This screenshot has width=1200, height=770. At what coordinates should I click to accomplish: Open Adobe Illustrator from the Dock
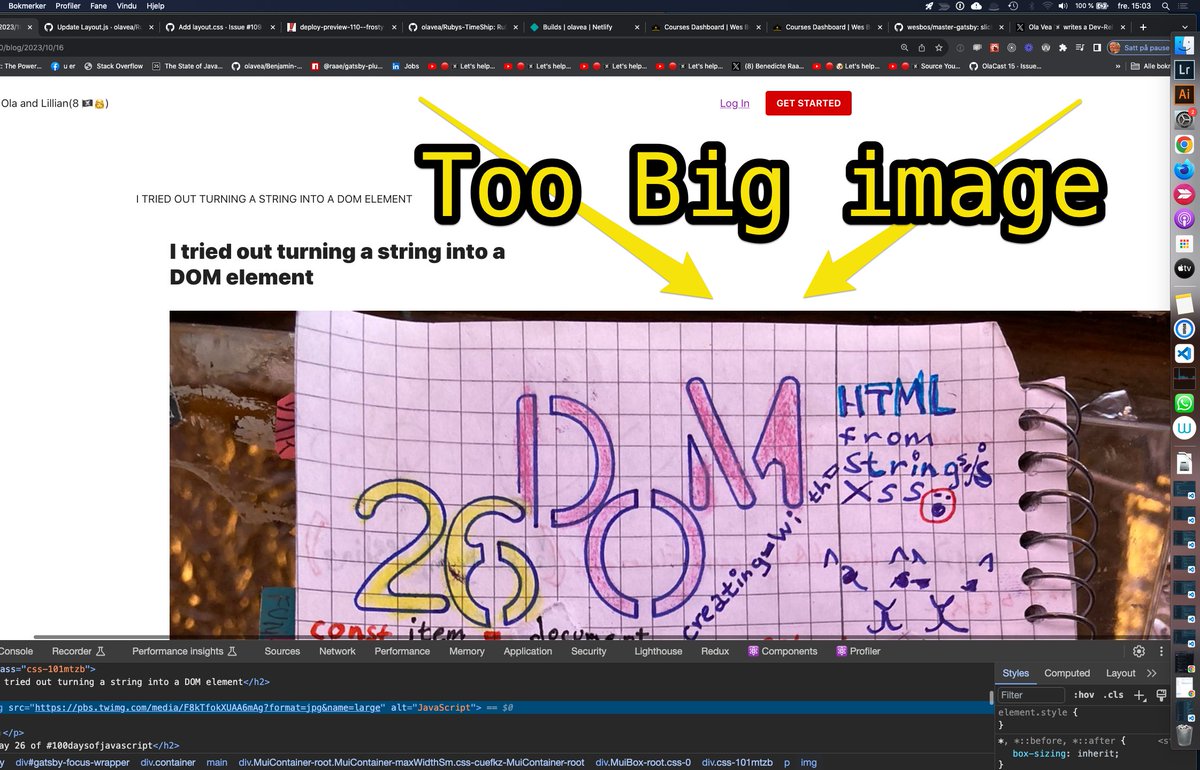pos(1184,94)
